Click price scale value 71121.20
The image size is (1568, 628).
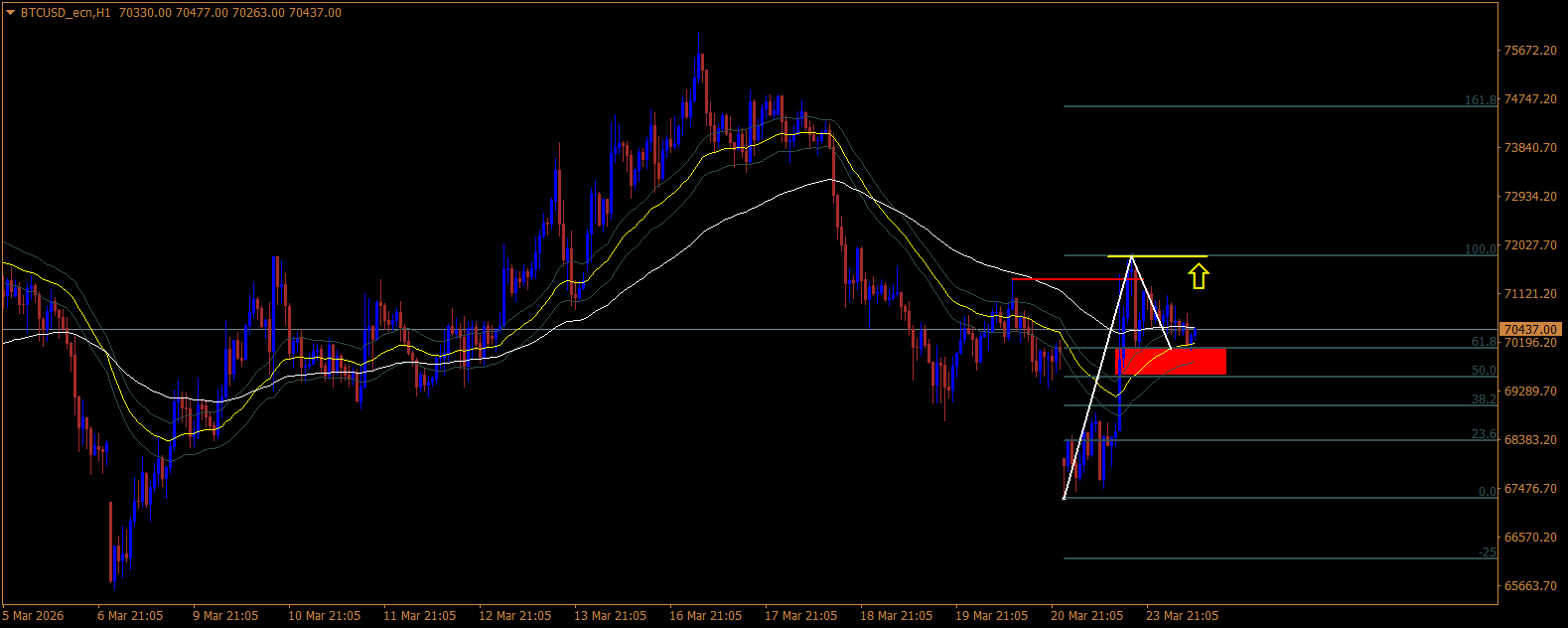1530,294
